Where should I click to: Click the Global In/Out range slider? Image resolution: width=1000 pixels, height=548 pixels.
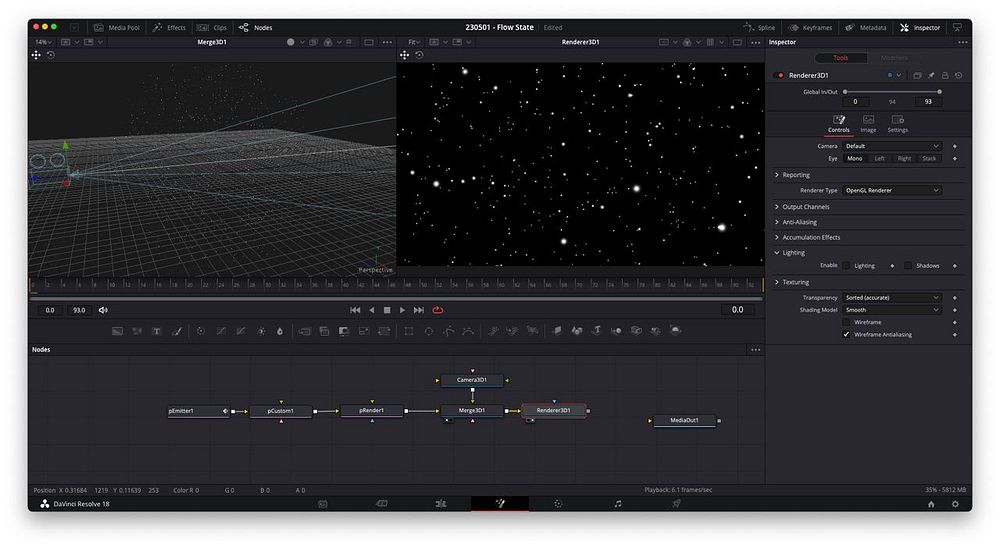[x=892, y=92]
